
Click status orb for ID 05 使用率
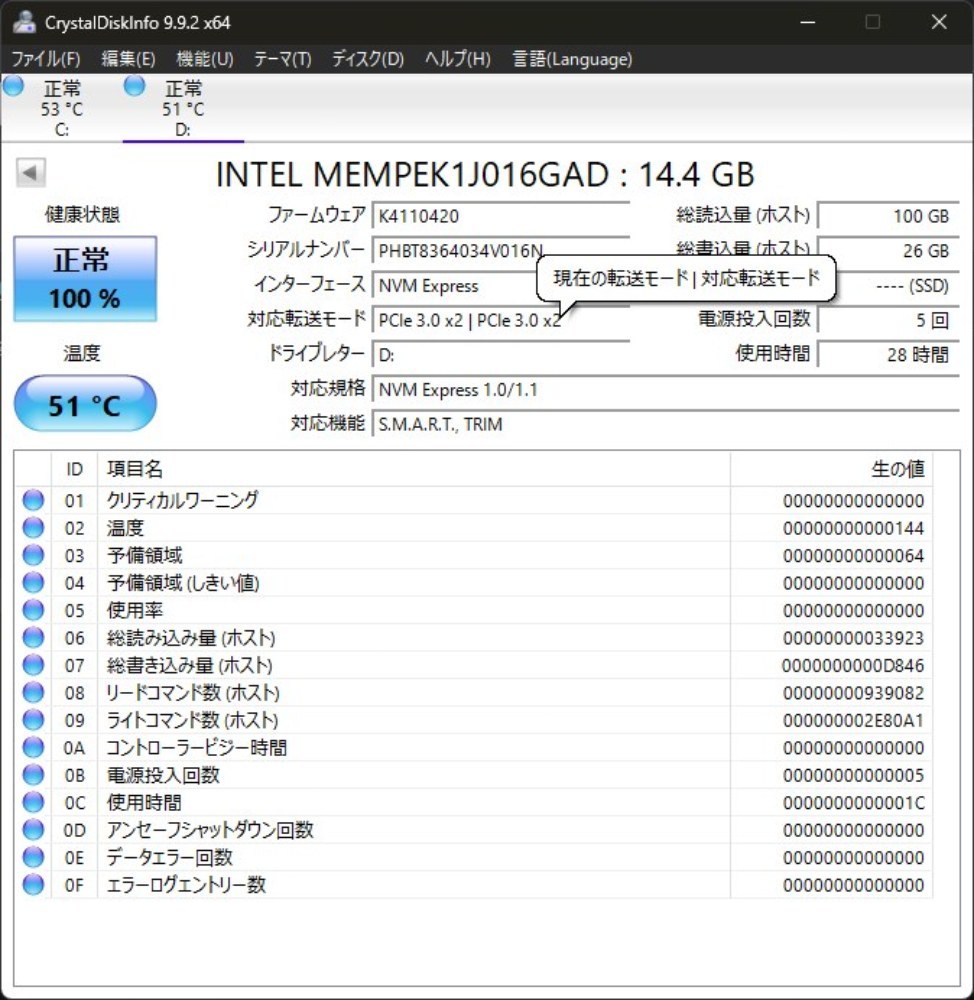[x=33, y=610]
